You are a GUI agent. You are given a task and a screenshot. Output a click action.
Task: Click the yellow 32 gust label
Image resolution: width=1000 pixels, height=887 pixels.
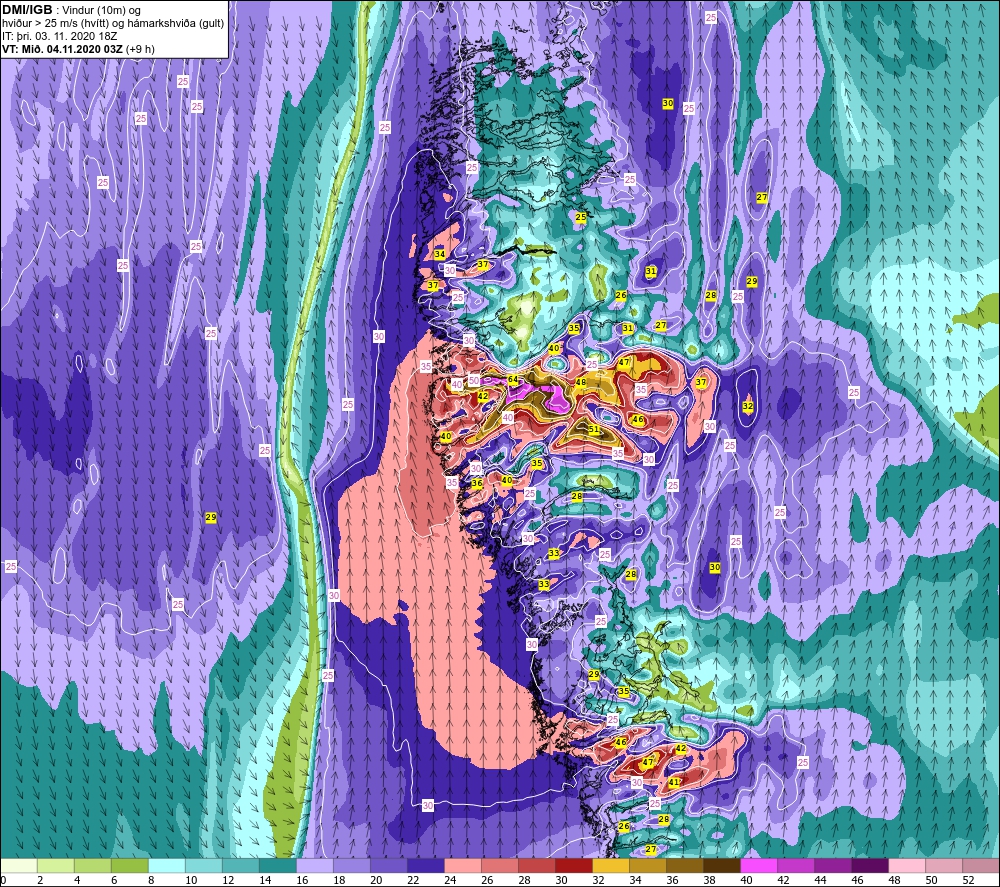(x=748, y=406)
